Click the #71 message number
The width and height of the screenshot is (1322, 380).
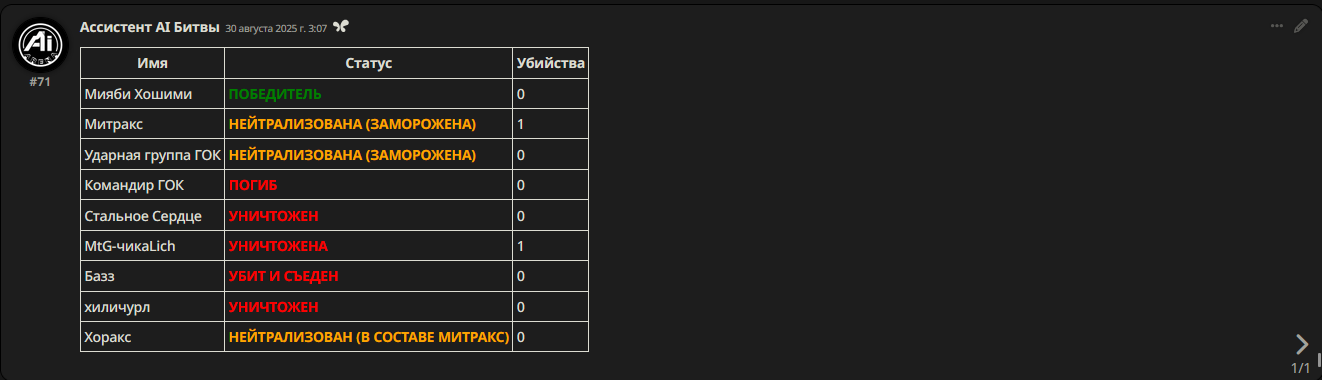(39, 82)
